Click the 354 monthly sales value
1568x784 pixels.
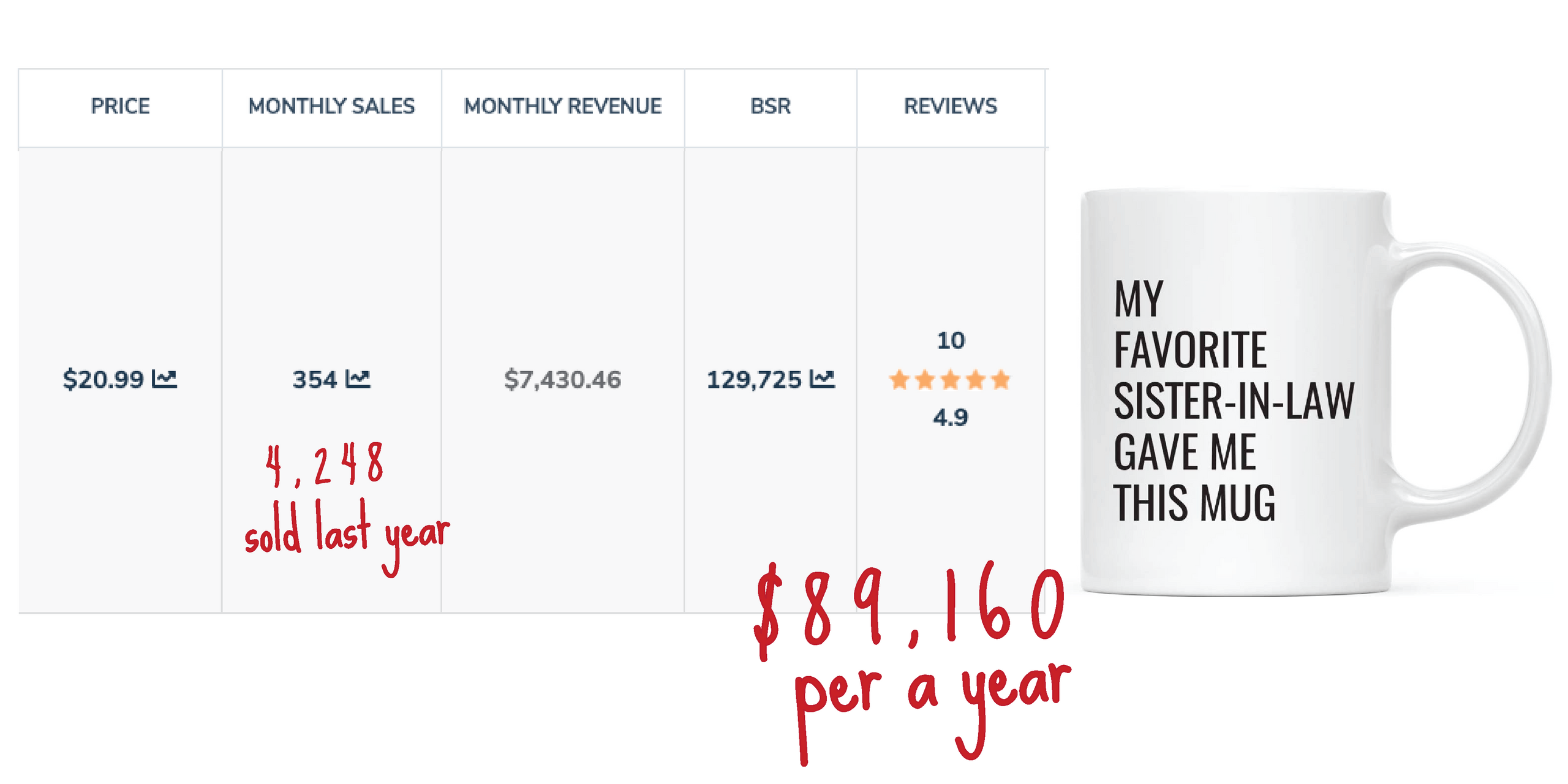[315, 380]
